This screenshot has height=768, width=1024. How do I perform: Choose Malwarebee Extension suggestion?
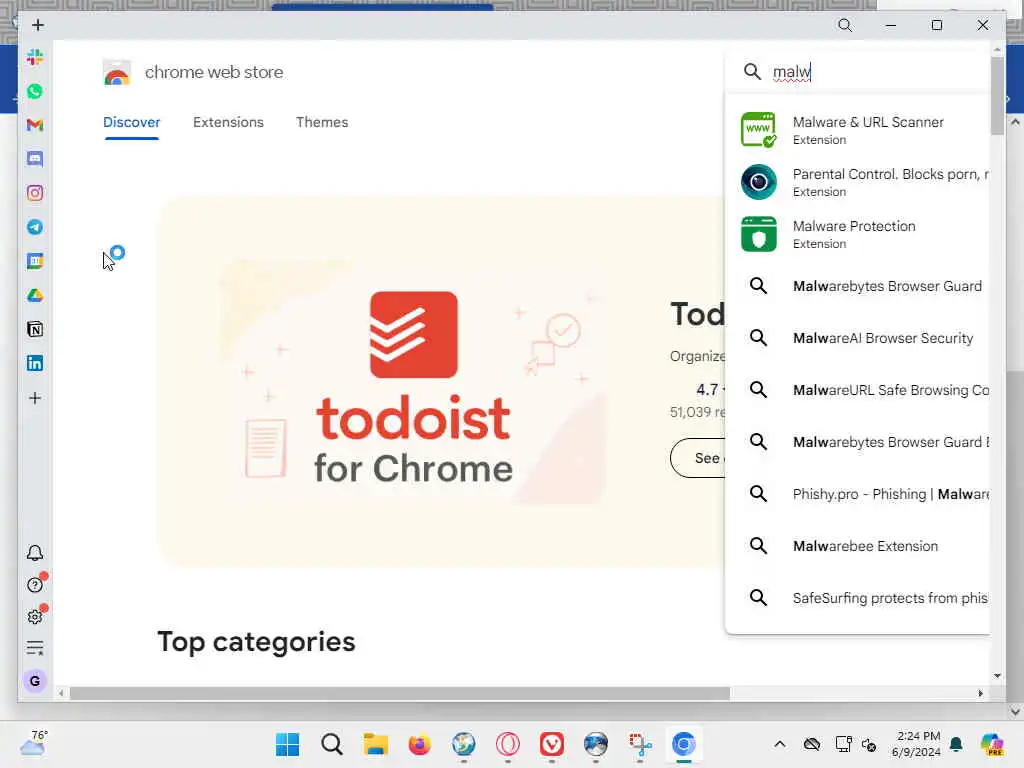click(857, 546)
